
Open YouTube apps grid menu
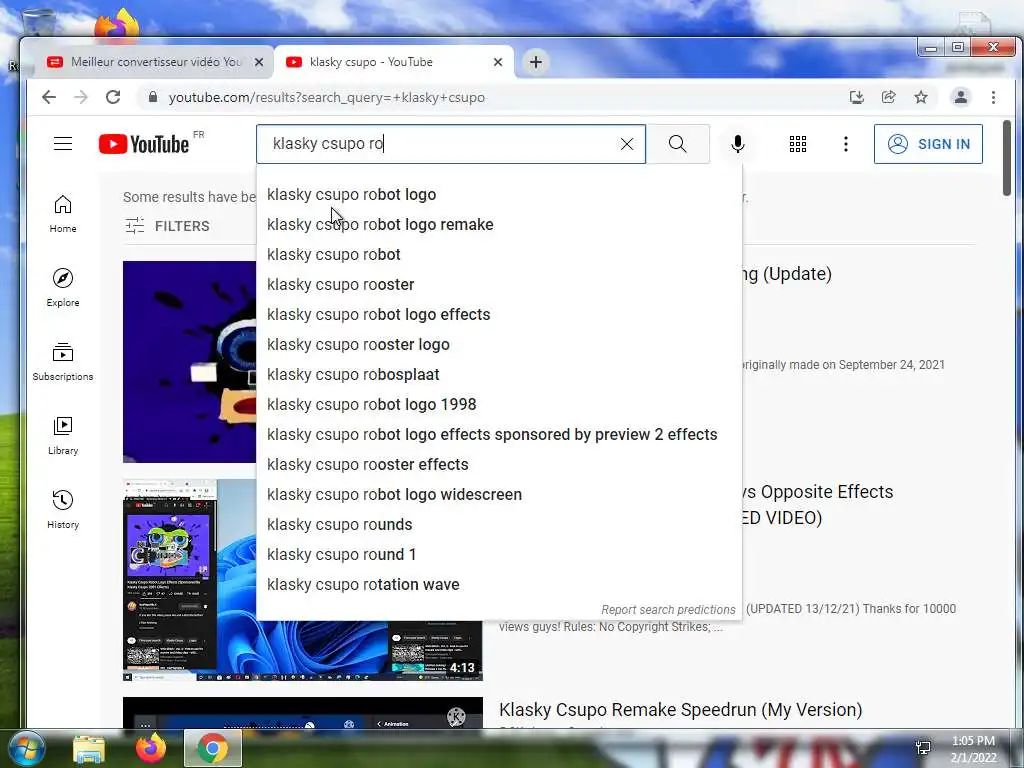(x=797, y=144)
